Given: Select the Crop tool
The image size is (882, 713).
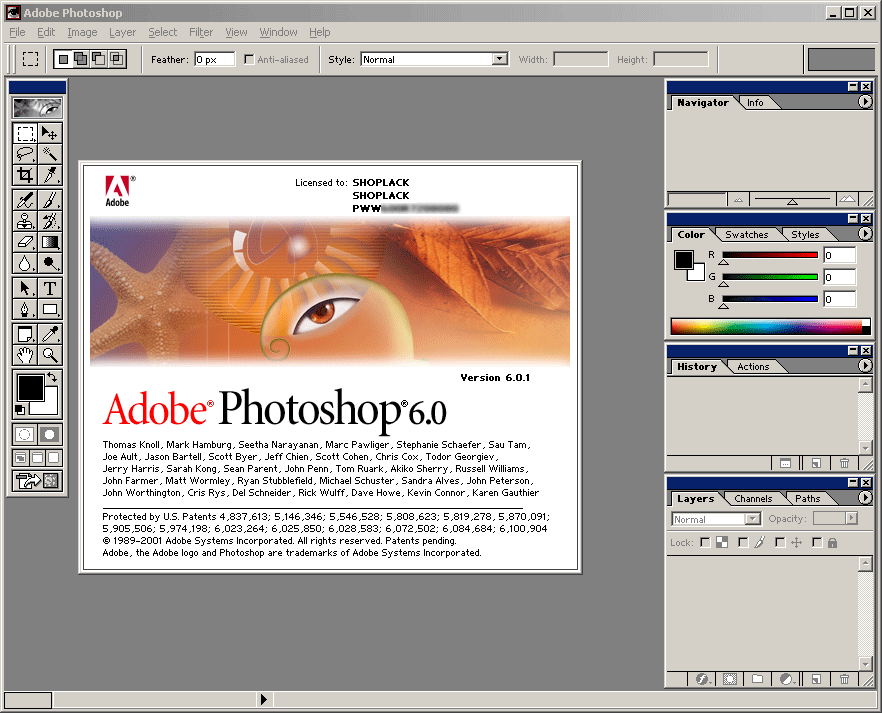Looking at the screenshot, I should click(25, 175).
